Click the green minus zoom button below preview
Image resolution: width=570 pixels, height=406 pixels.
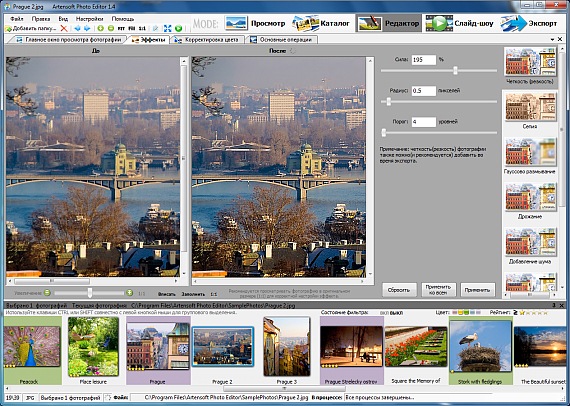47,293
